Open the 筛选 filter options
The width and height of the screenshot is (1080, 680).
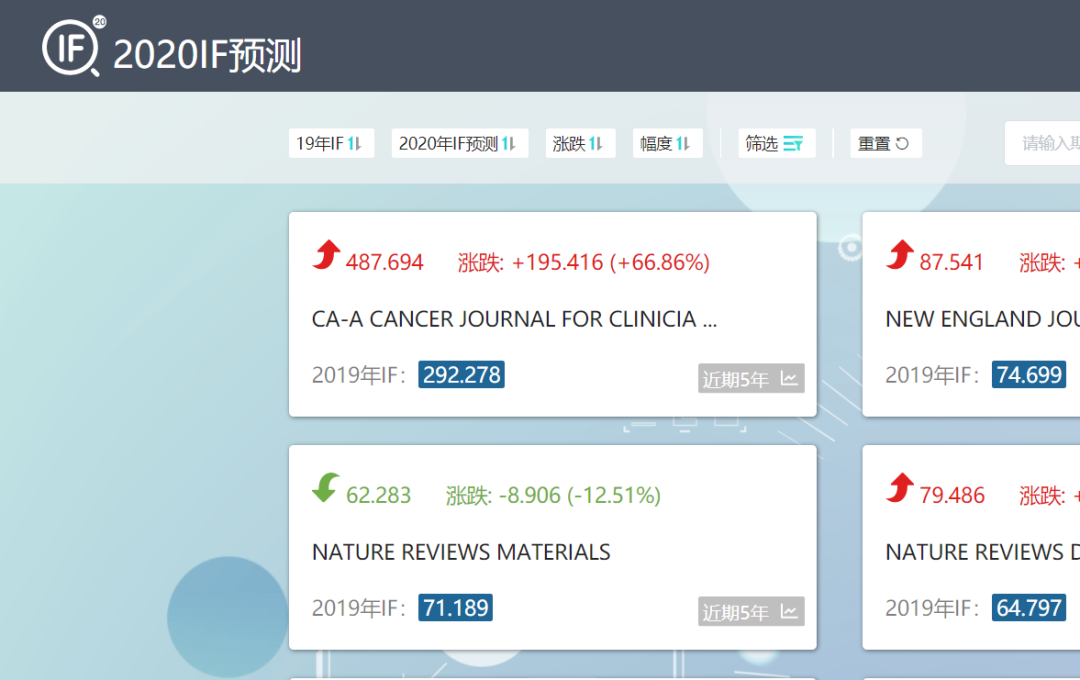click(x=777, y=143)
